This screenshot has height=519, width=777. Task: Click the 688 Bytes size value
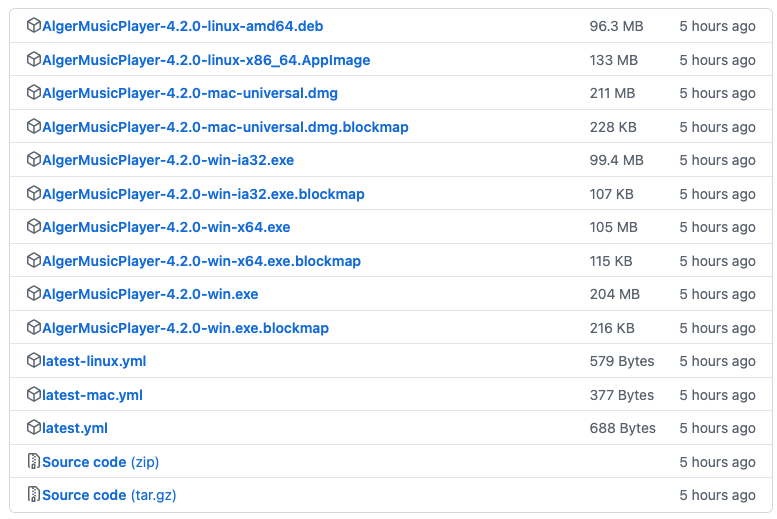[623, 428]
